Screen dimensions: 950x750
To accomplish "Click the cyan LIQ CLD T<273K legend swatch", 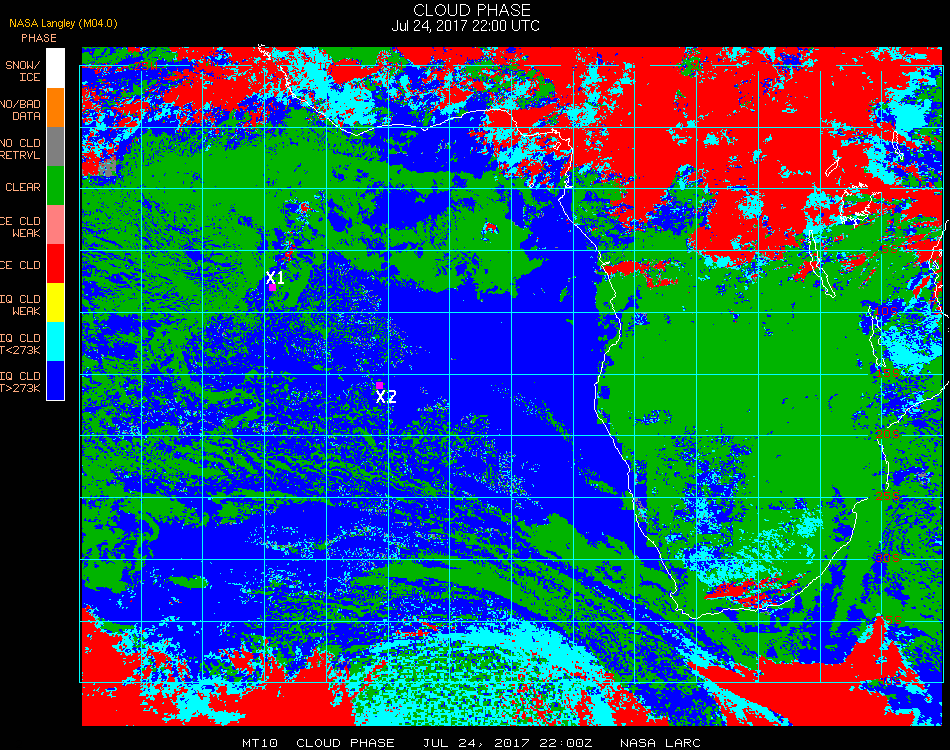I will [55, 342].
